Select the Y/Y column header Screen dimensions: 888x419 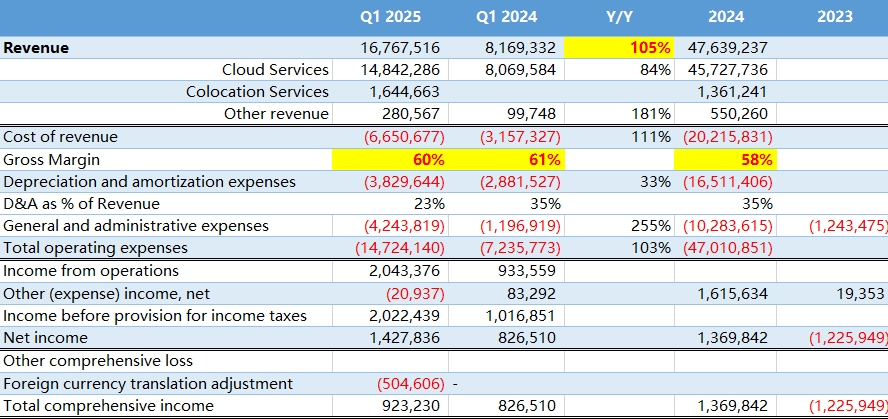[x=619, y=17]
